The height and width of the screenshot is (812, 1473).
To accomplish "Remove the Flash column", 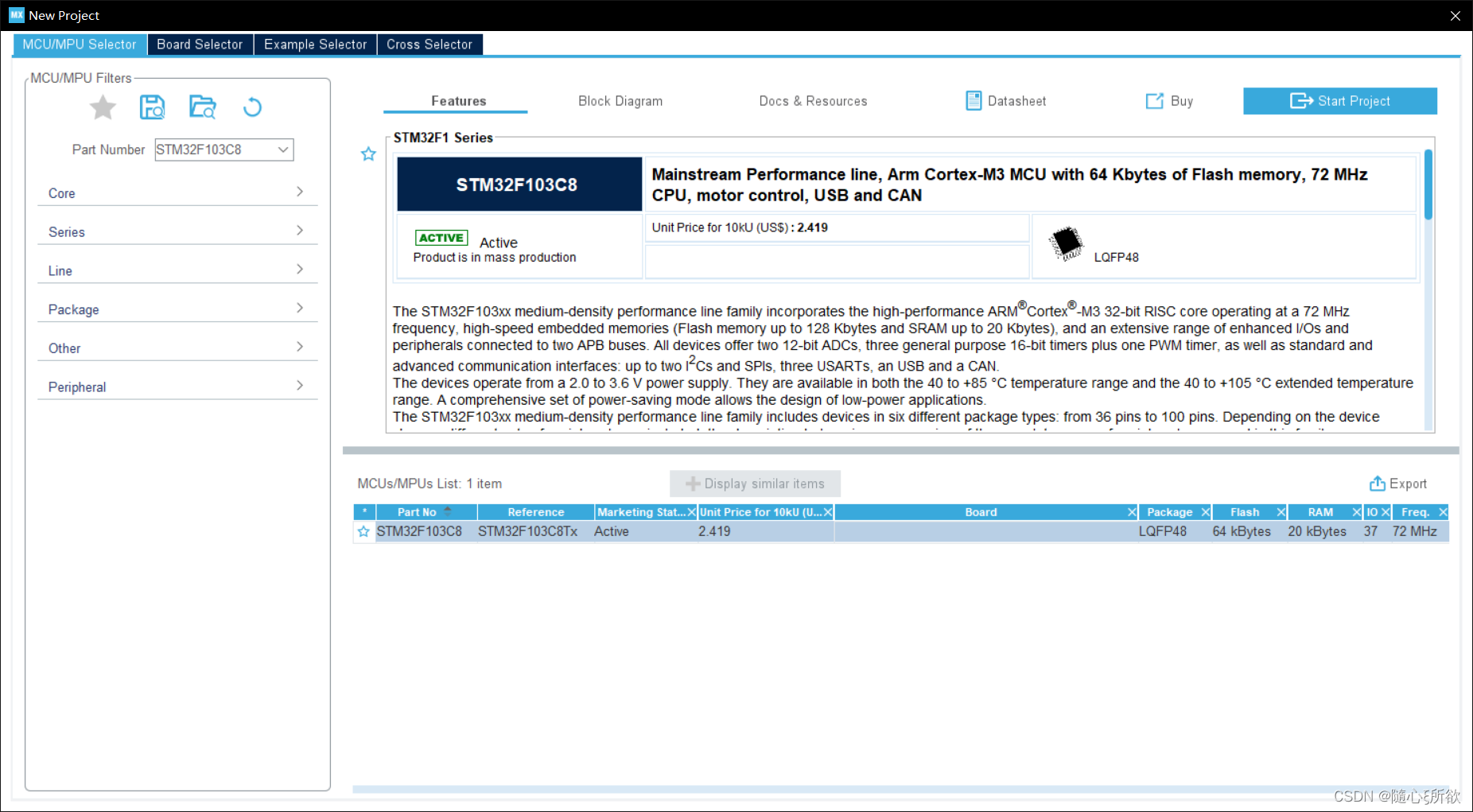I will tap(1281, 512).
